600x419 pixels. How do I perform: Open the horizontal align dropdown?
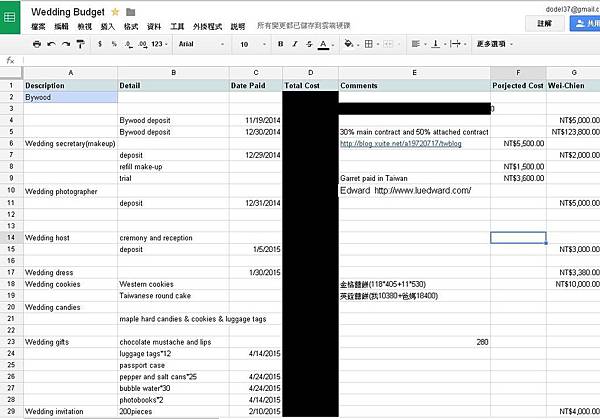click(x=419, y=44)
